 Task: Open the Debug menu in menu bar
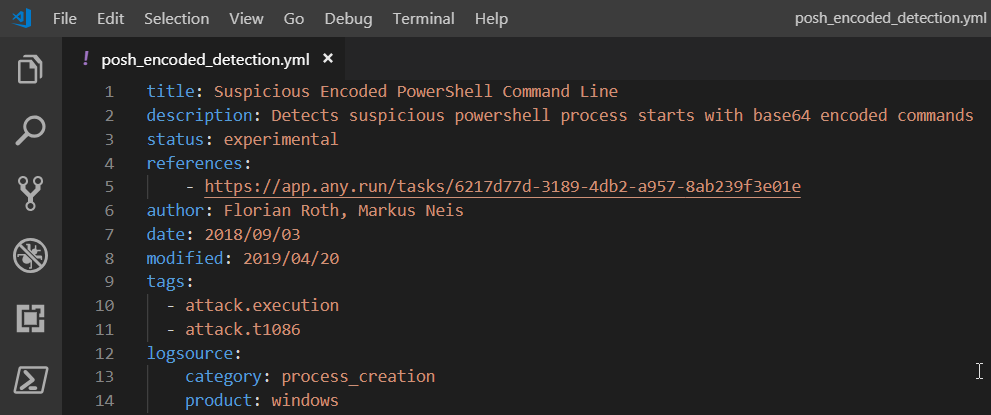coord(348,18)
